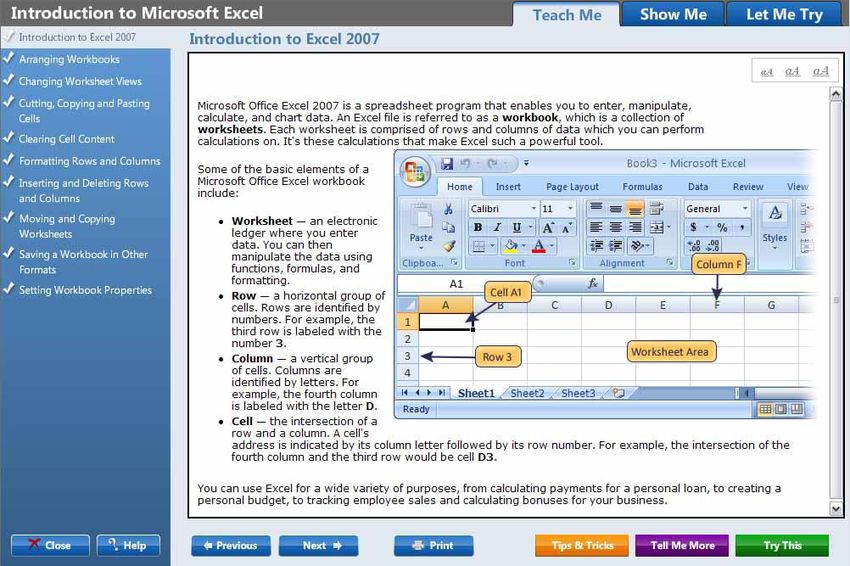
Task: Expand the Styles gallery dropdown
Action: pos(775,248)
